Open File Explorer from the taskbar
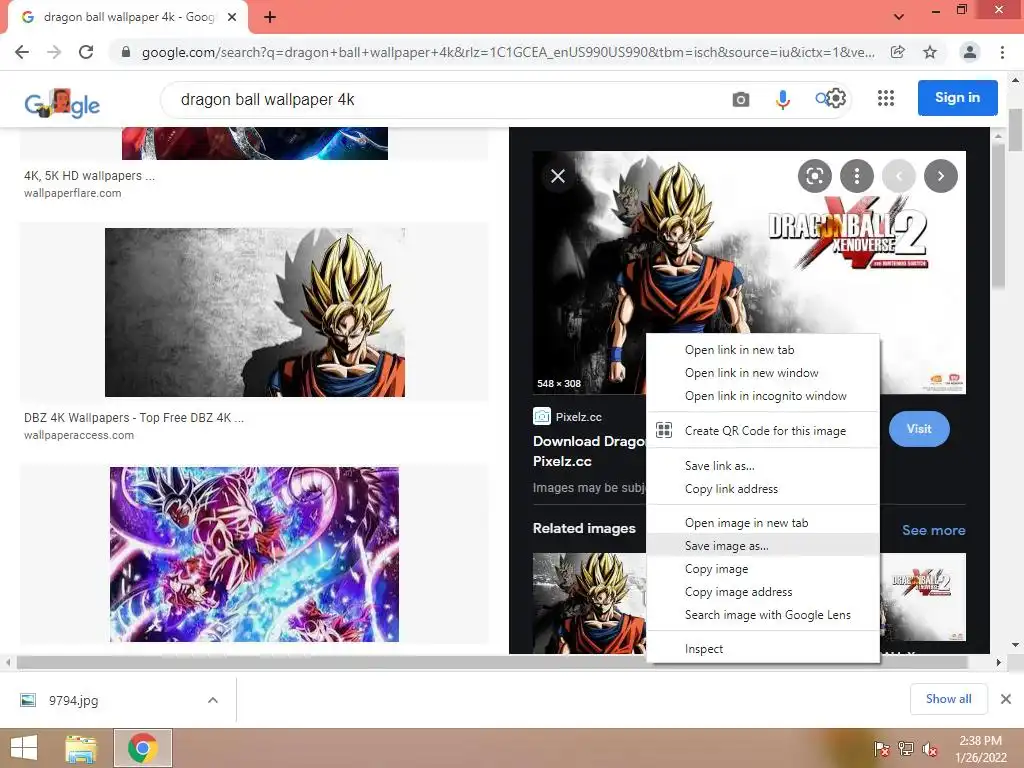Screen dimensions: 1024x768 (81, 748)
